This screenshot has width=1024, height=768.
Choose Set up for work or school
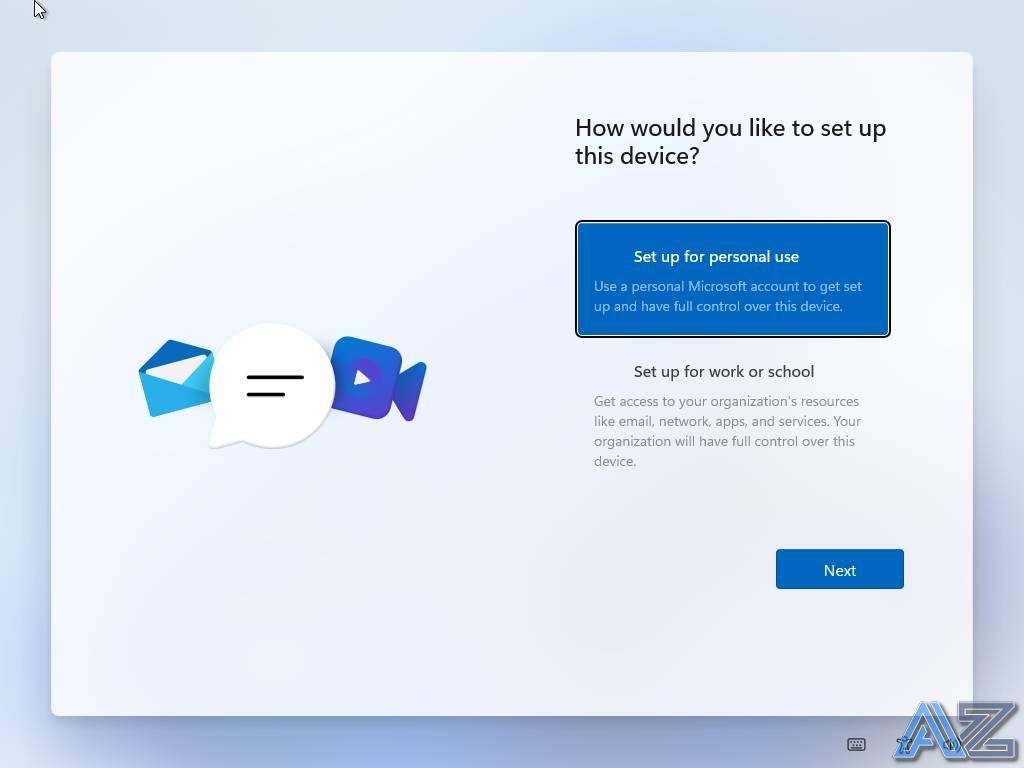pyautogui.click(x=732, y=415)
